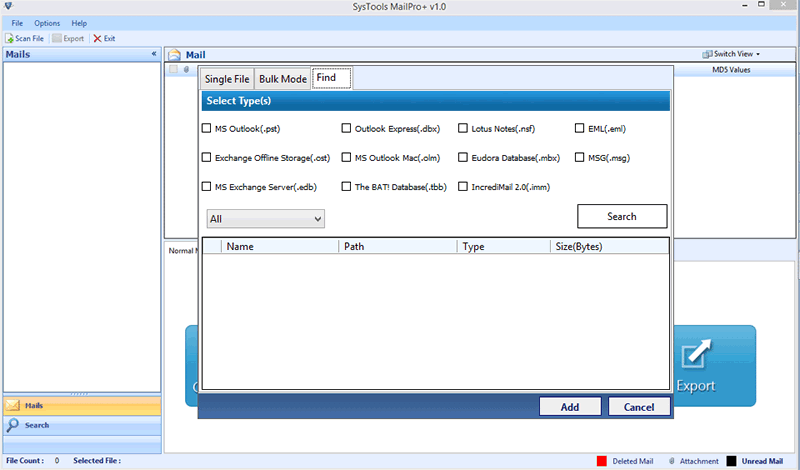Switch to the Bulk Mode tab
800x470 pixels.
tap(283, 79)
